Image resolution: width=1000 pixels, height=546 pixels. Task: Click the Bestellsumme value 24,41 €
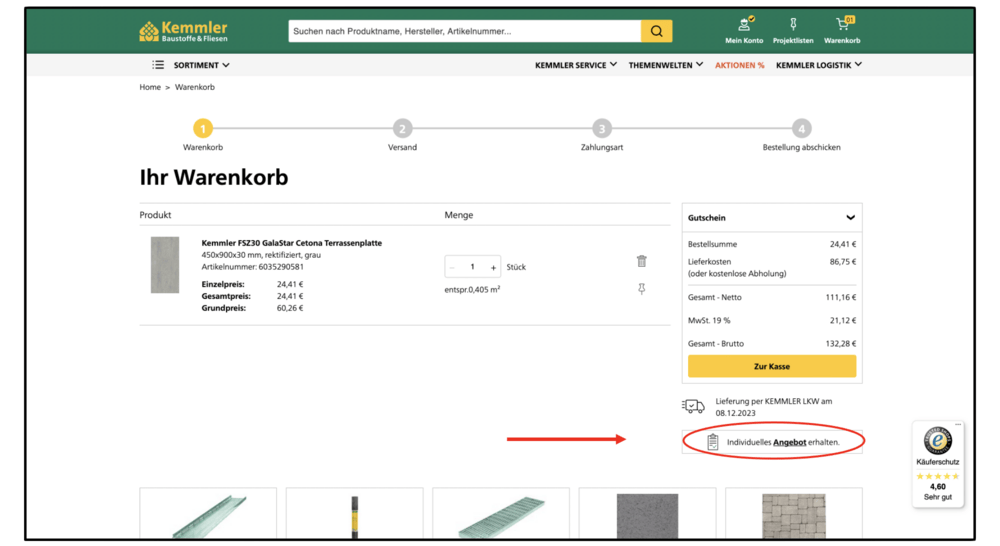pos(842,244)
